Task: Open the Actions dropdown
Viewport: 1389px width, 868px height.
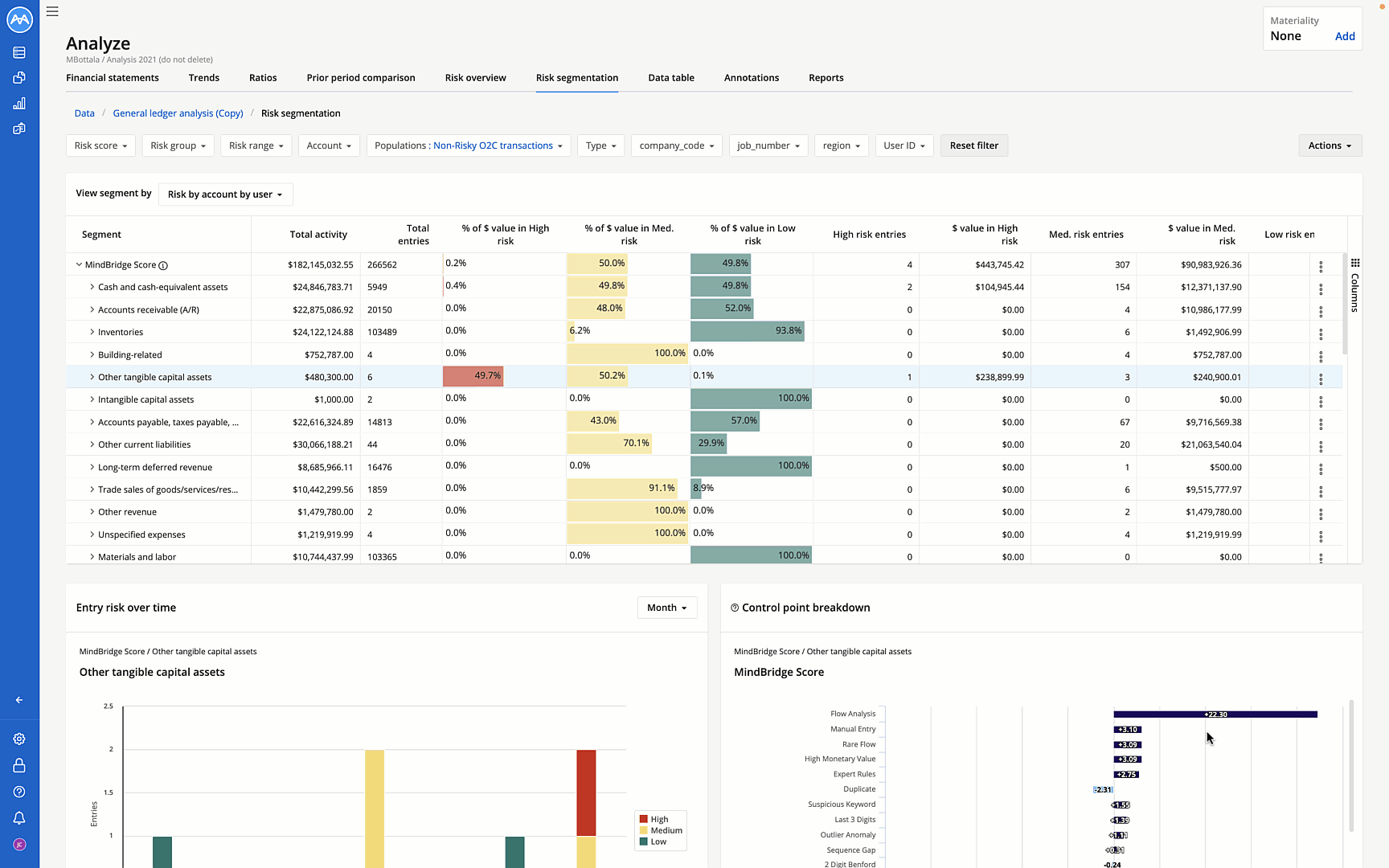Action: tap(1330, 145)
